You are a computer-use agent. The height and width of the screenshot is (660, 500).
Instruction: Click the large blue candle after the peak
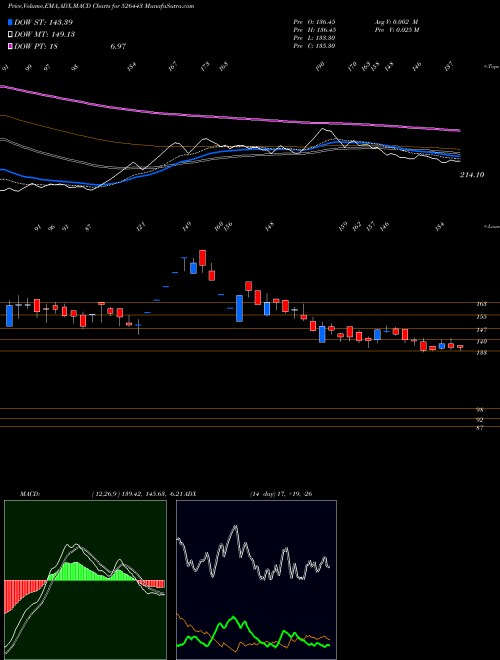(239, 308)
